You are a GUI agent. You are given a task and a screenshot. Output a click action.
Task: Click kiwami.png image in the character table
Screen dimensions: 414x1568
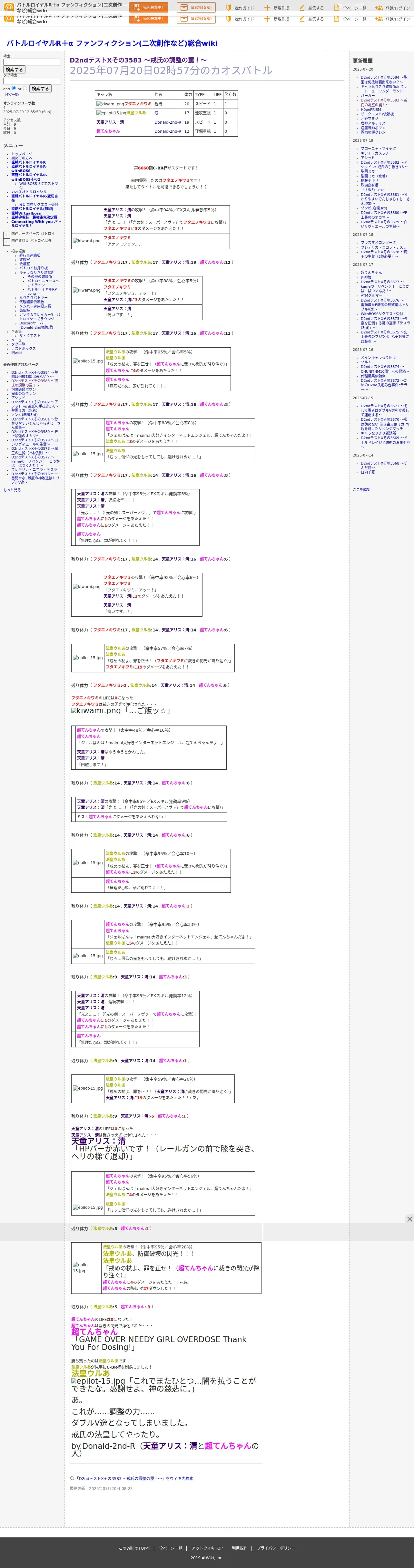(110, 104)
